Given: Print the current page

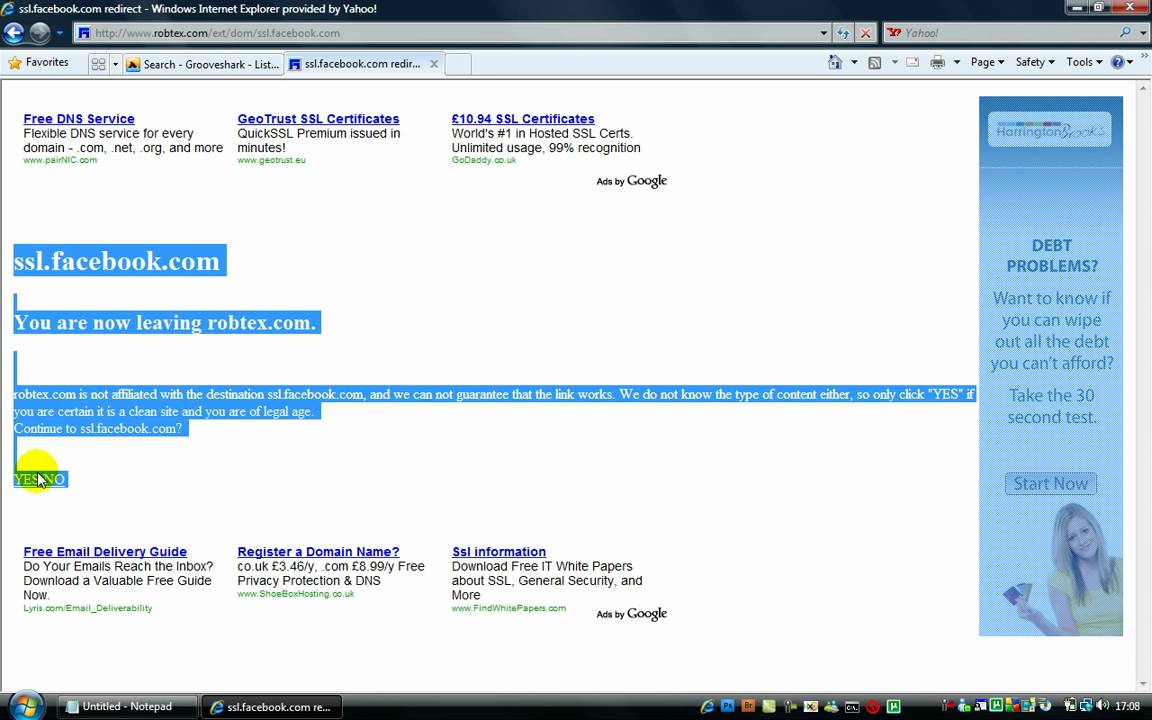Looking at the screenshot, I should [x=937, y=62].
